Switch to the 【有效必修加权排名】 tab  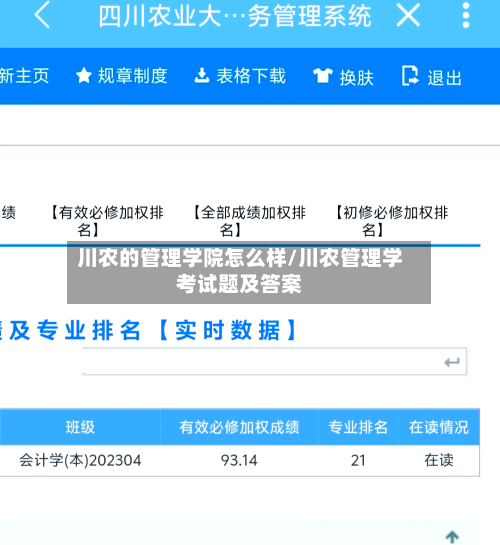(107, 221)
